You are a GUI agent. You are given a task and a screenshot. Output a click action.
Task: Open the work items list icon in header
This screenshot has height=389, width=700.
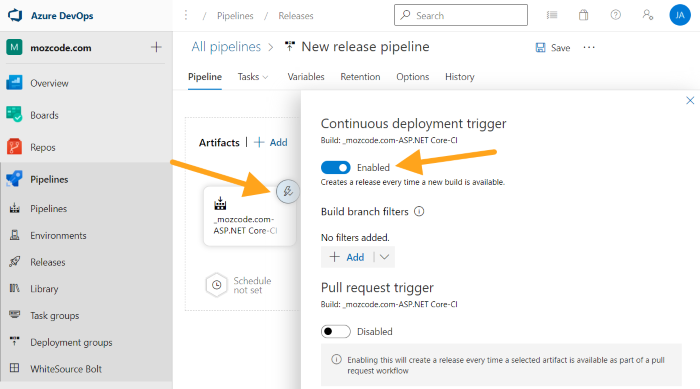pos(552,15)
